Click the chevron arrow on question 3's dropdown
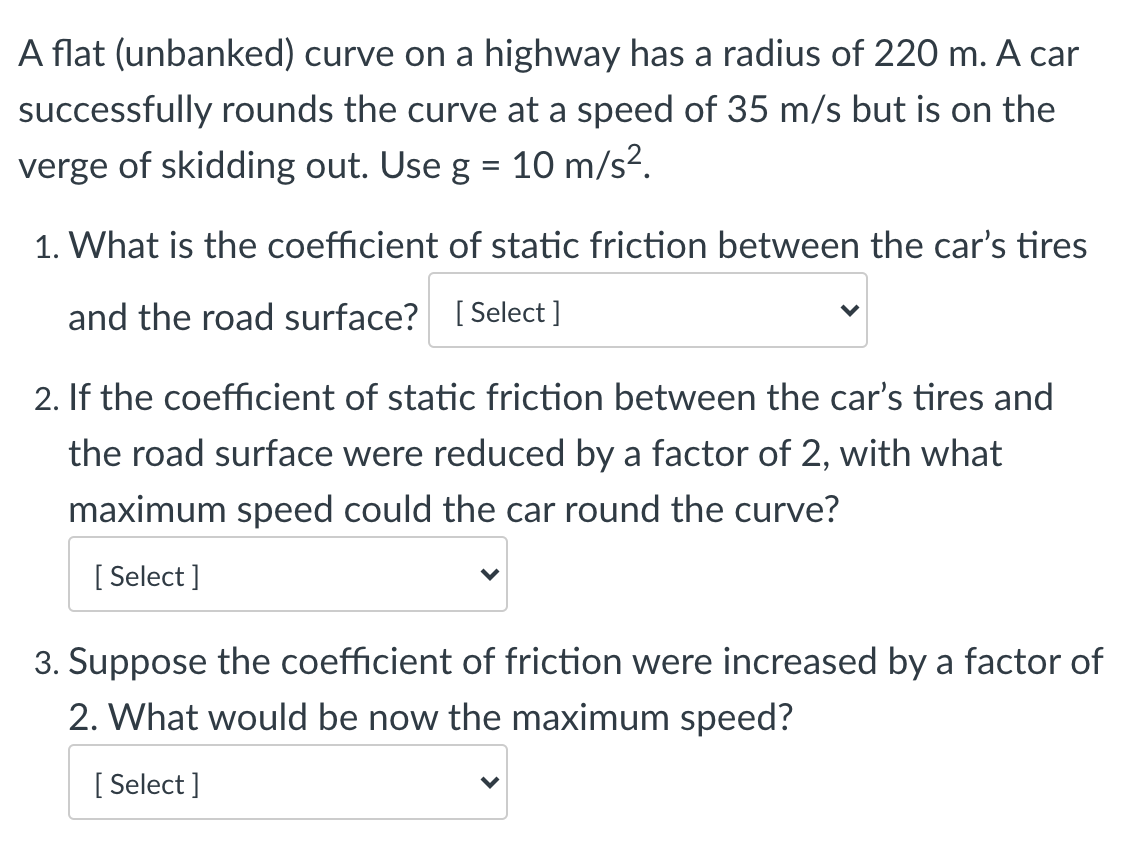 coord(488,782)
